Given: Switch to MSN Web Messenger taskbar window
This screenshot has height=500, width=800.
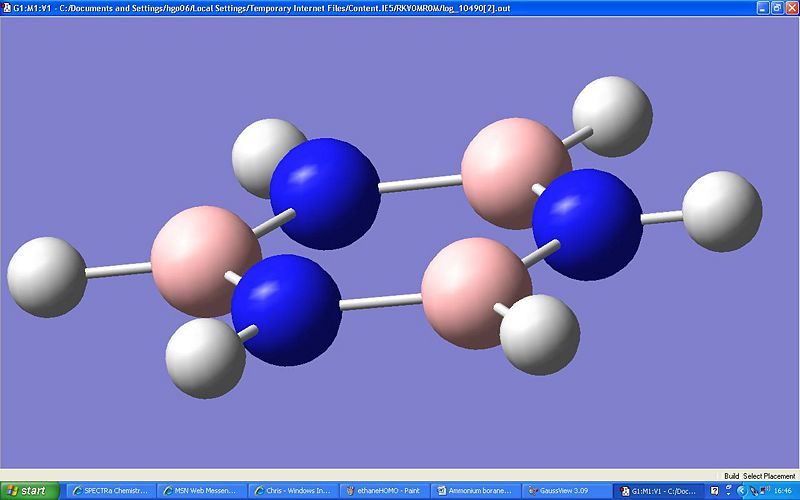Looking at the screenshot, I should click(x=202, y=491).
